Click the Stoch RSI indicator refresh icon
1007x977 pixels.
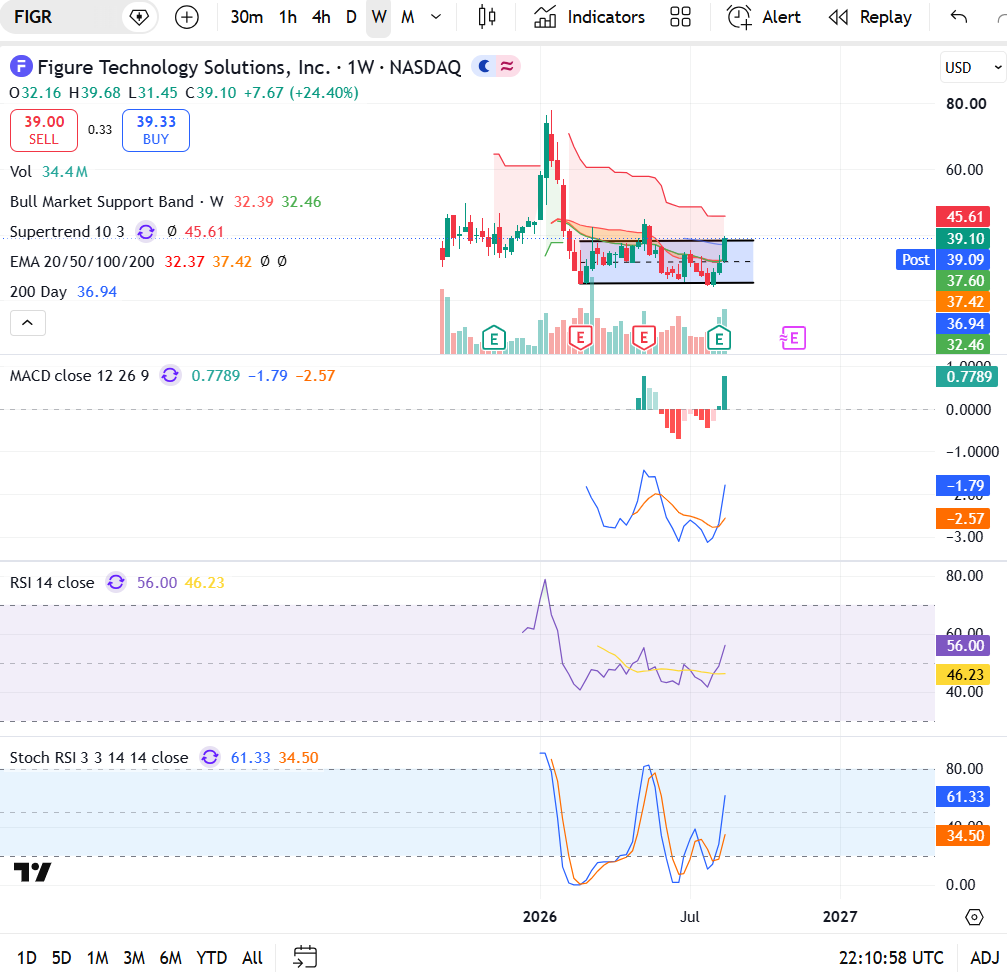(x=210, y=757)
